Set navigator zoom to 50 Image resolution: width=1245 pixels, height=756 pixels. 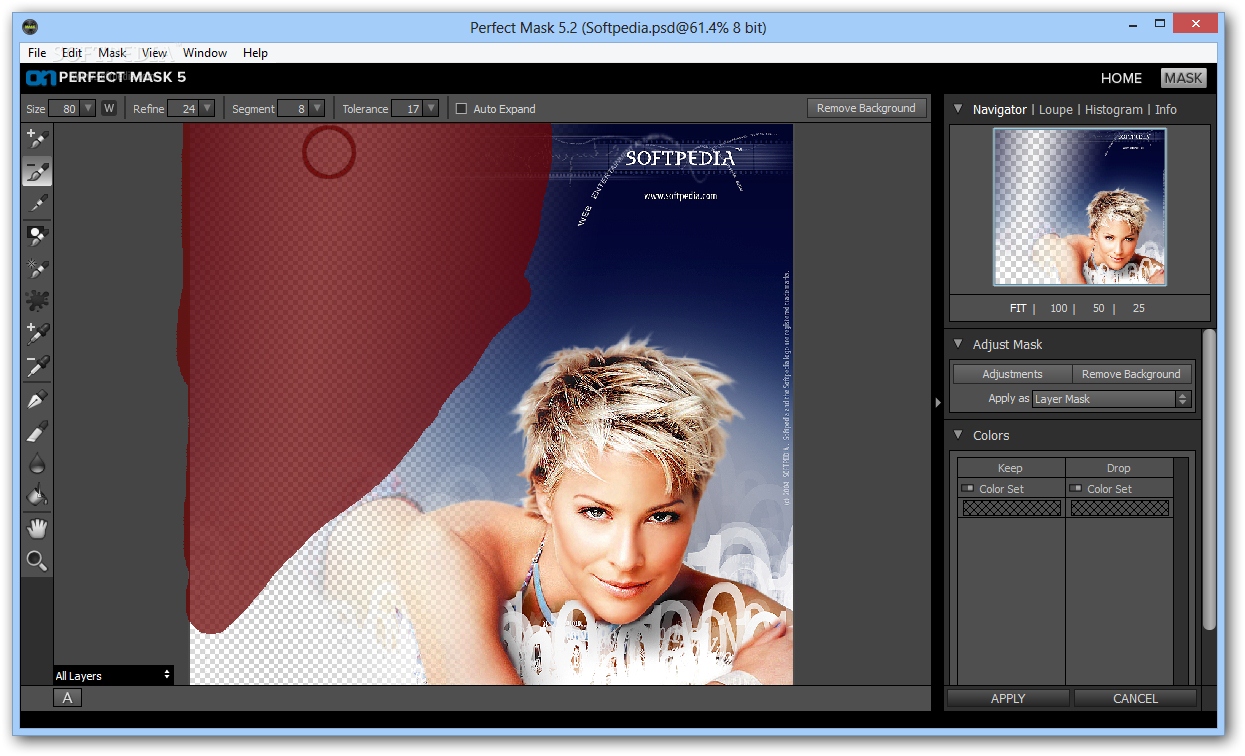click(1099, 308)
